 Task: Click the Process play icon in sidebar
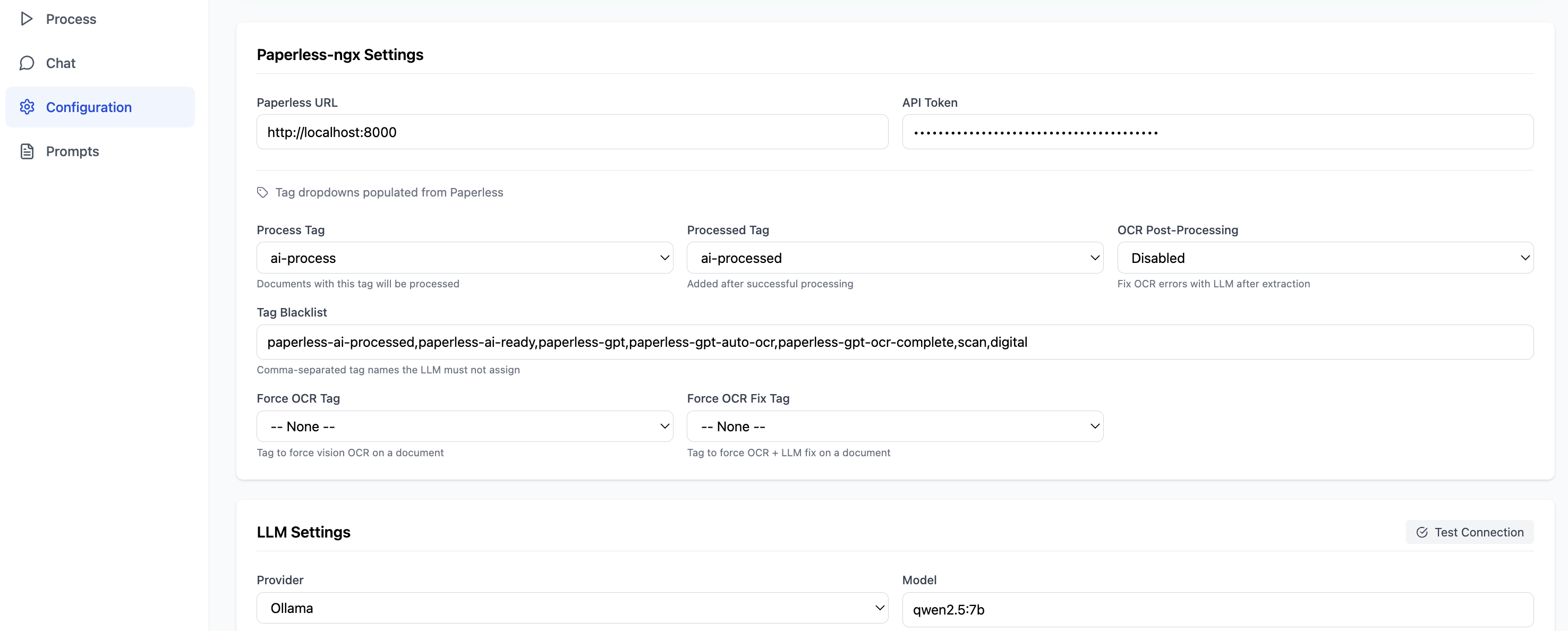coord(26,19)
